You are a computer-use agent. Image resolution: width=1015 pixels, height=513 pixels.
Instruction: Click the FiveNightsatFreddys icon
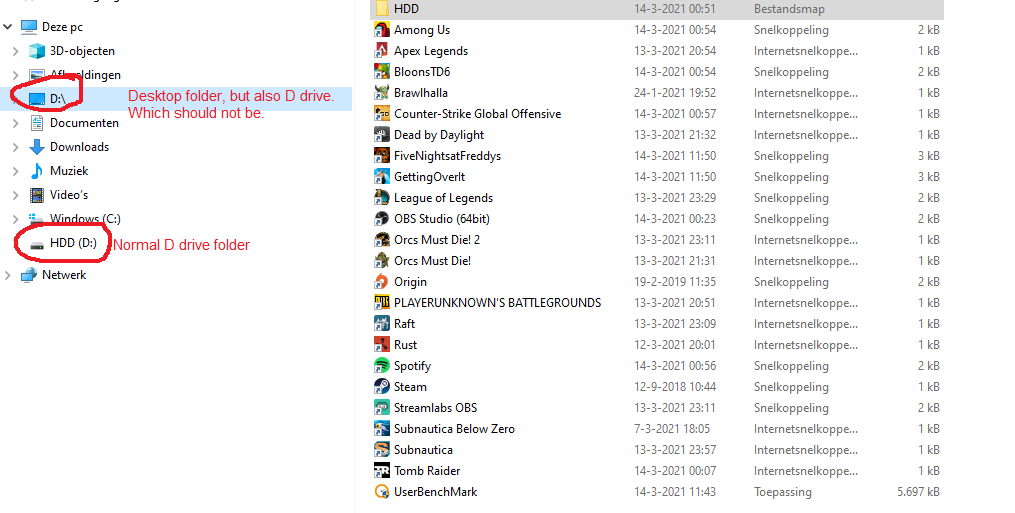click(382, 156)
